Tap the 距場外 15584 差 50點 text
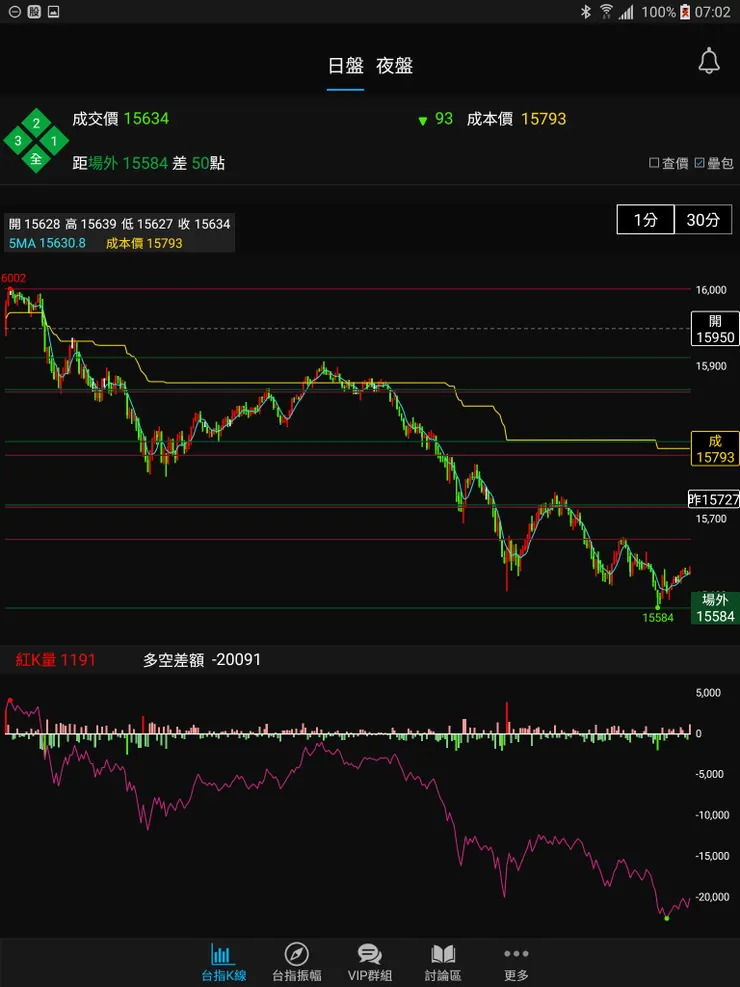Screen dimensions: 740x987 tap(149, 164)
